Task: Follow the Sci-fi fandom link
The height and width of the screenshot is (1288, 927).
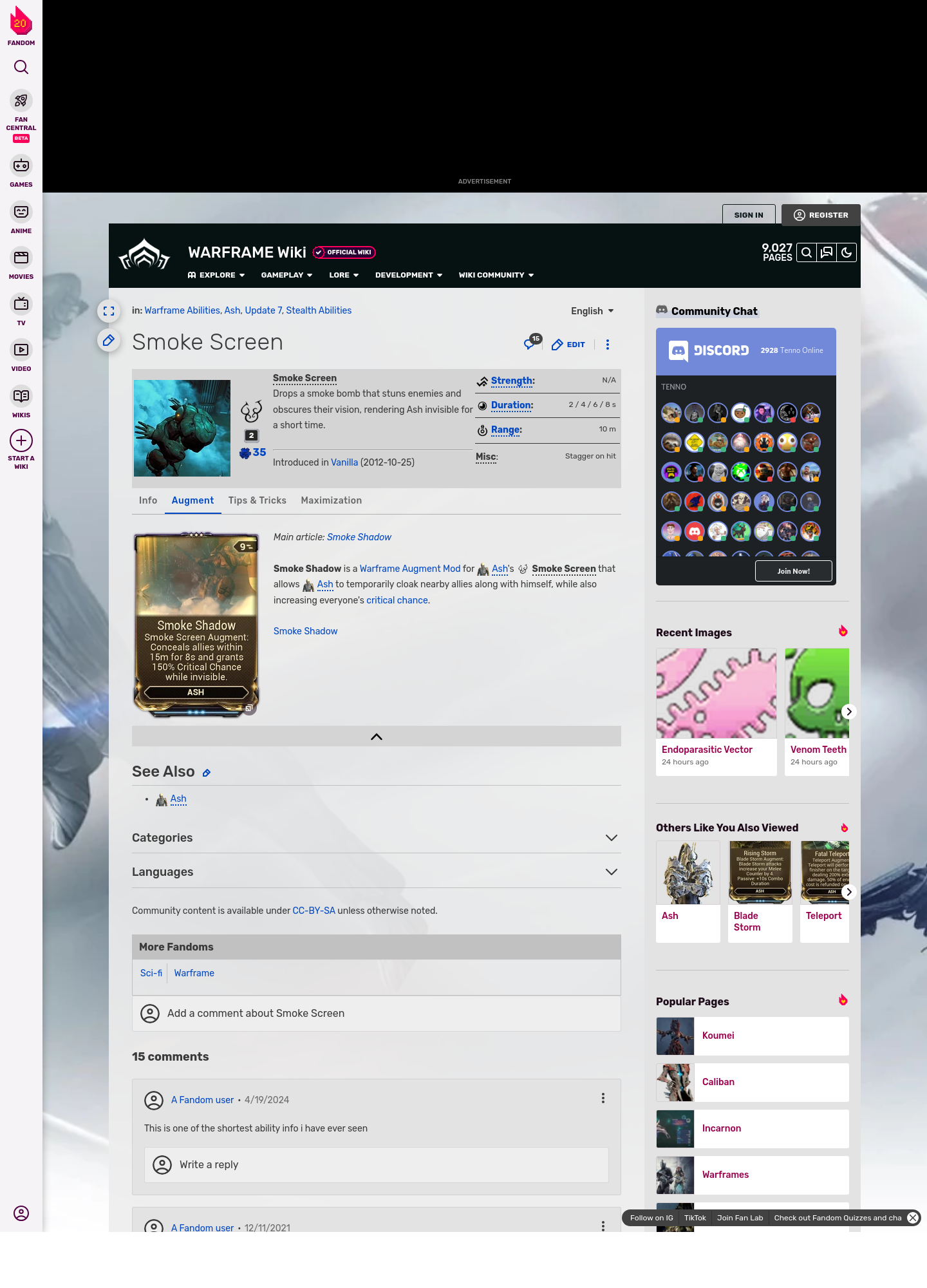Action: (x=151, y=973)
